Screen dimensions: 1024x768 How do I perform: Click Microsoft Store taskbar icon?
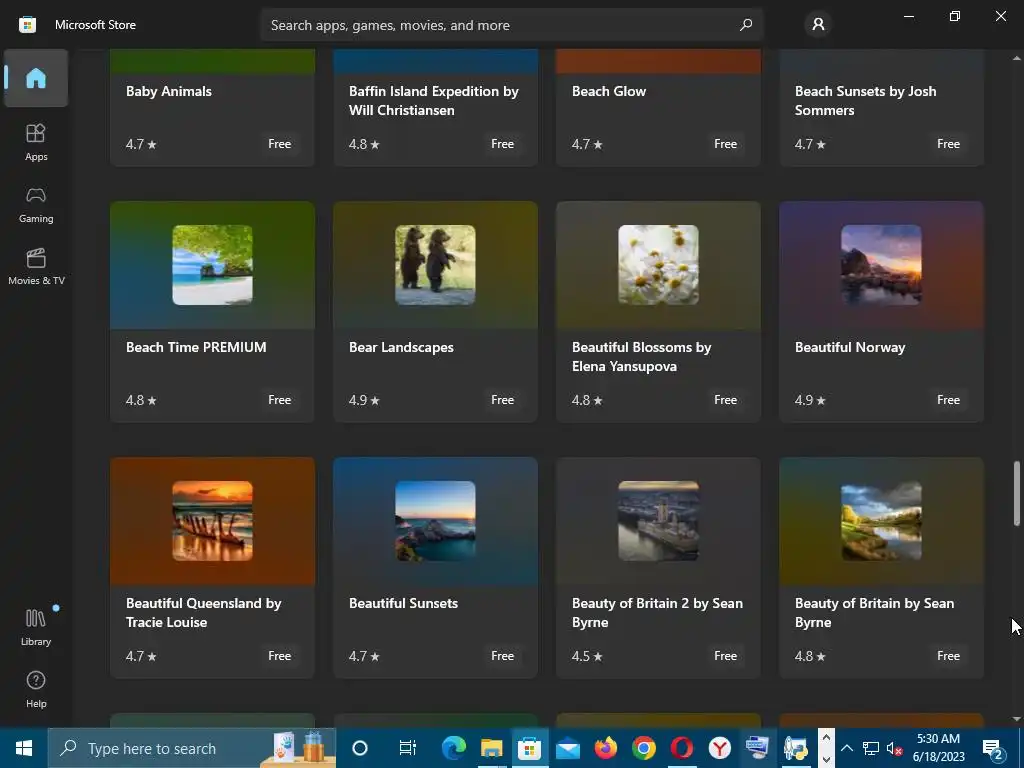pyautogui.click(x=530, y=748)
